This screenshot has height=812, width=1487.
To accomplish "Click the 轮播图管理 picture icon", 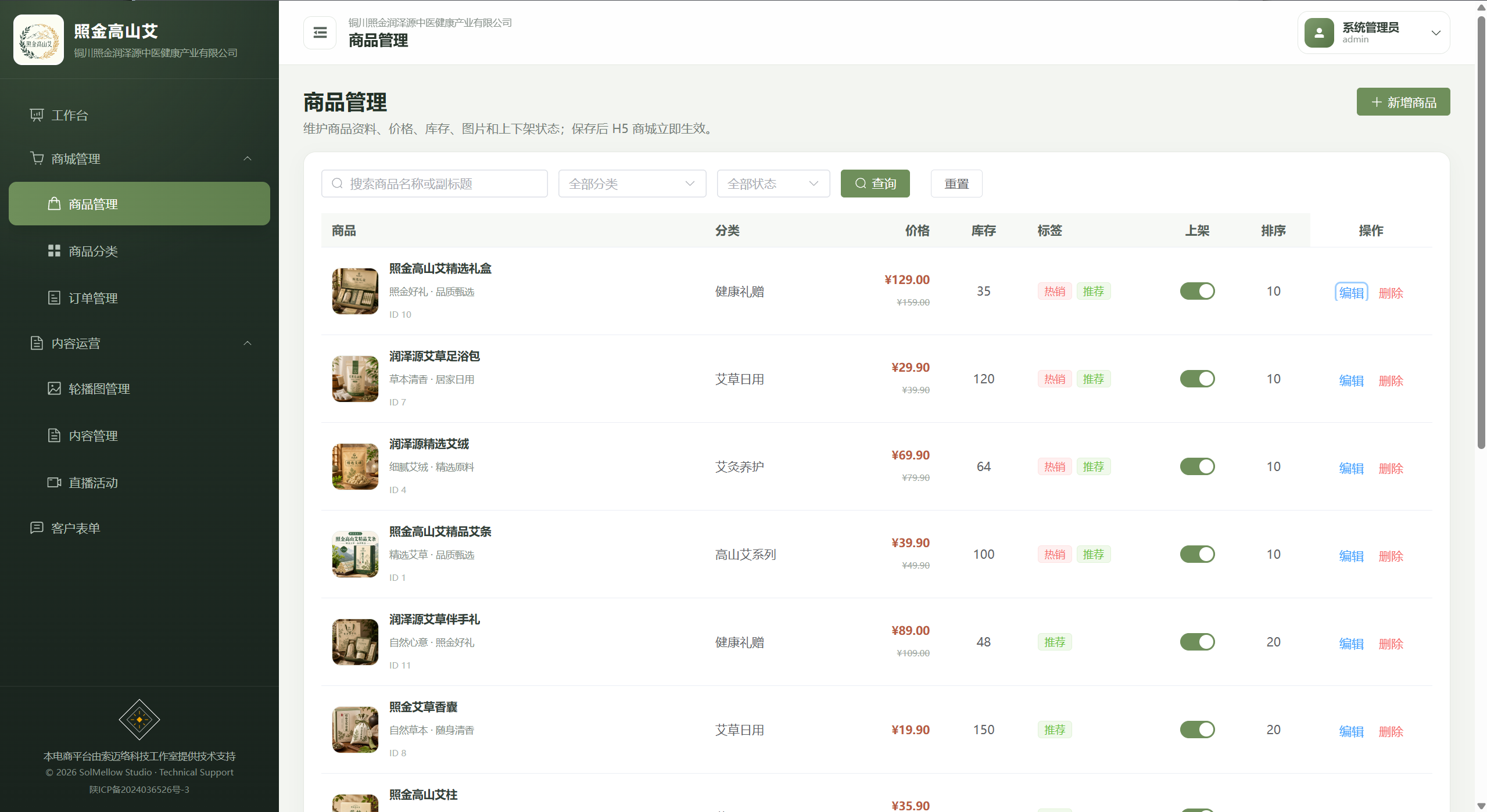I will coord(54,389).
